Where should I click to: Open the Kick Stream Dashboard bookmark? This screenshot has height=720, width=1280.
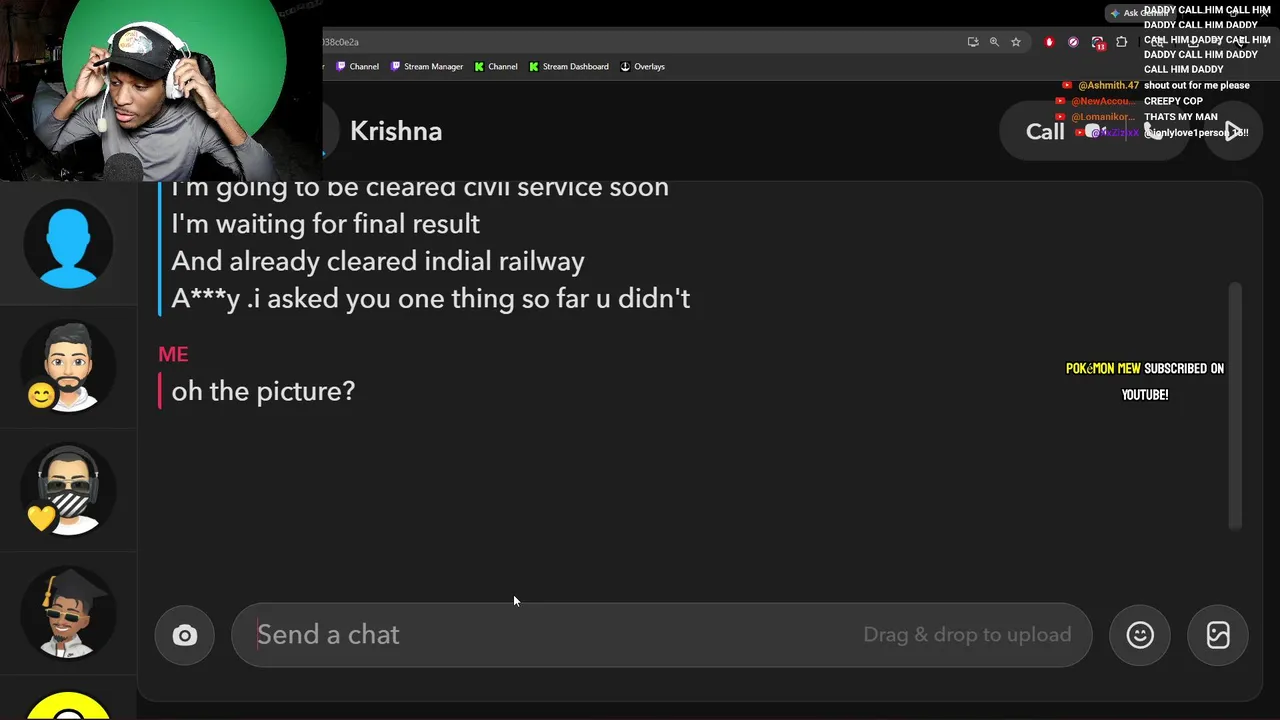(568, 67)
